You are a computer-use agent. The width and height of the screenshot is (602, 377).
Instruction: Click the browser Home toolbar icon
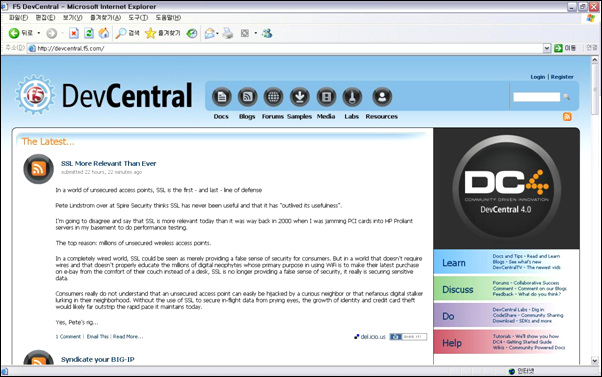click(104, 33)
